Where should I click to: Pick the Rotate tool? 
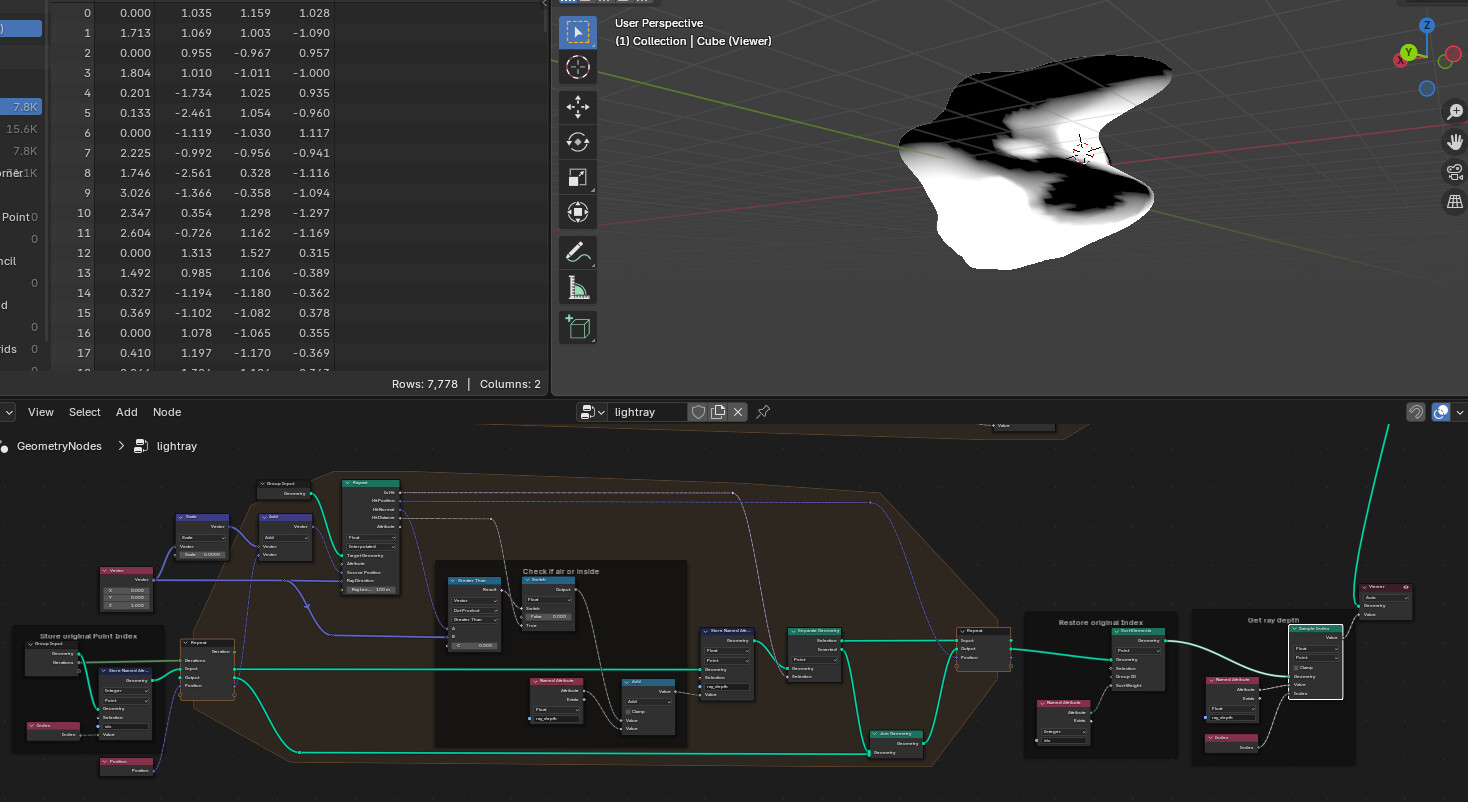click(577, 143)
